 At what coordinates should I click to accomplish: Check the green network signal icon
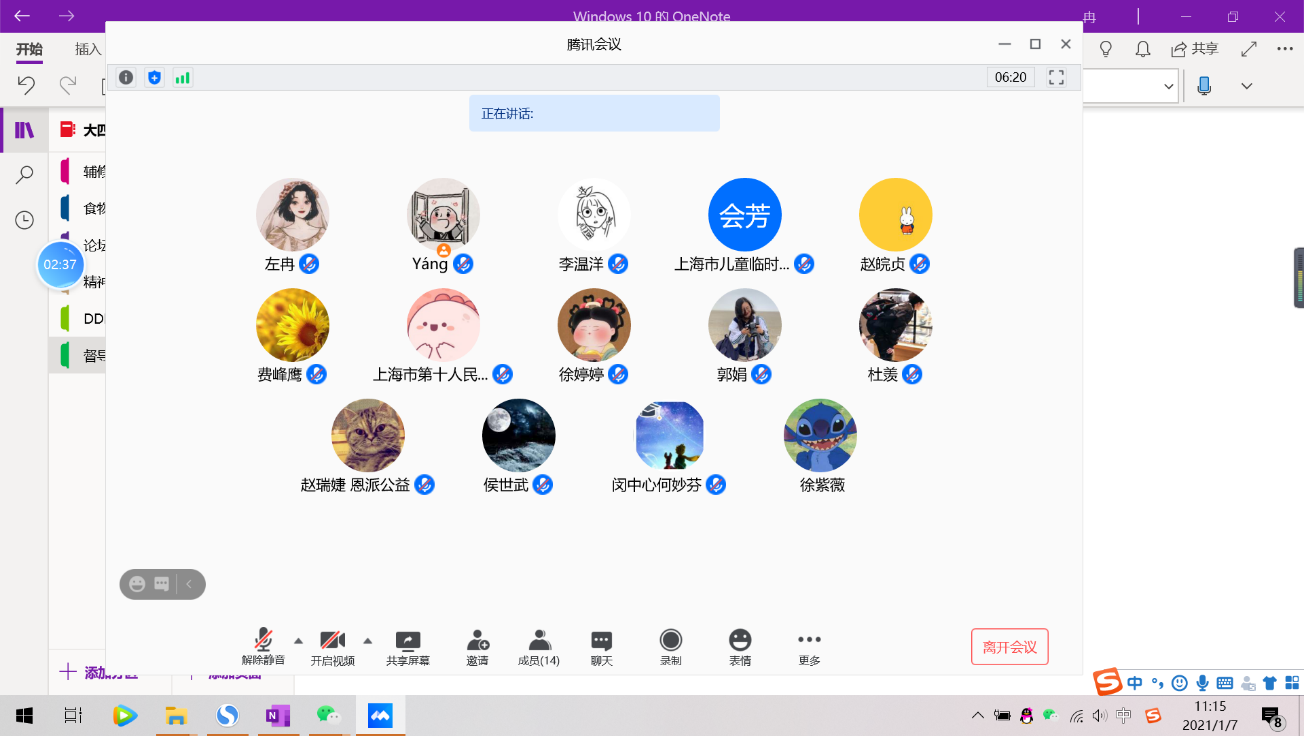(x=182, y=77)
